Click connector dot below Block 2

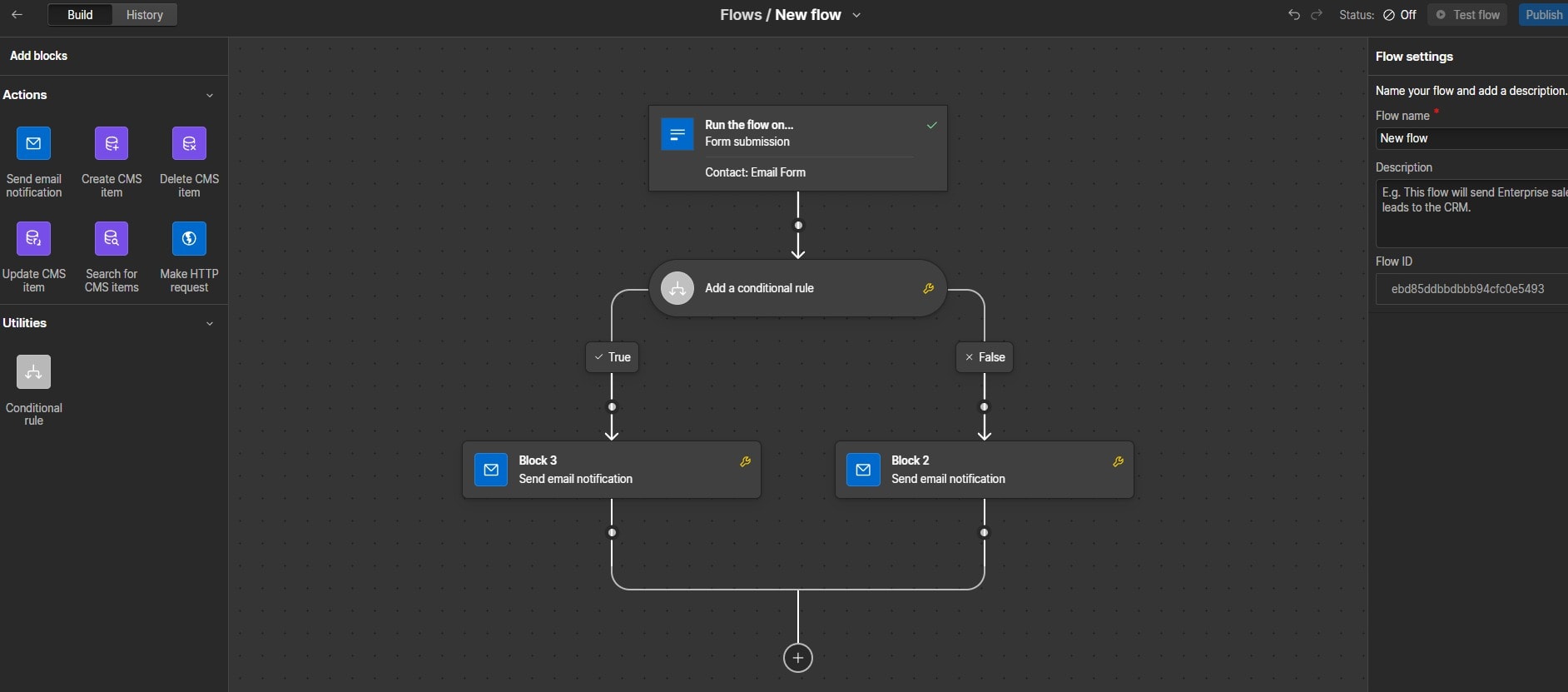click(985, 533)
